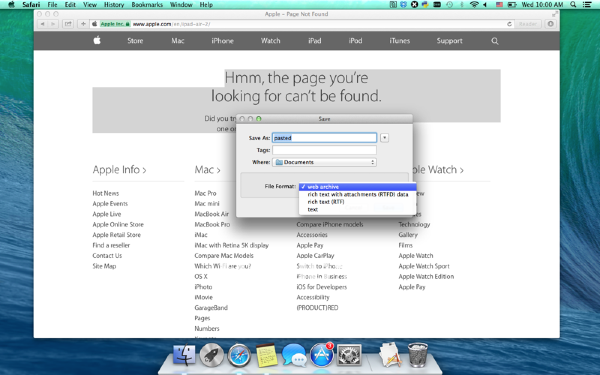Open the Window menu

click(181, 5)
